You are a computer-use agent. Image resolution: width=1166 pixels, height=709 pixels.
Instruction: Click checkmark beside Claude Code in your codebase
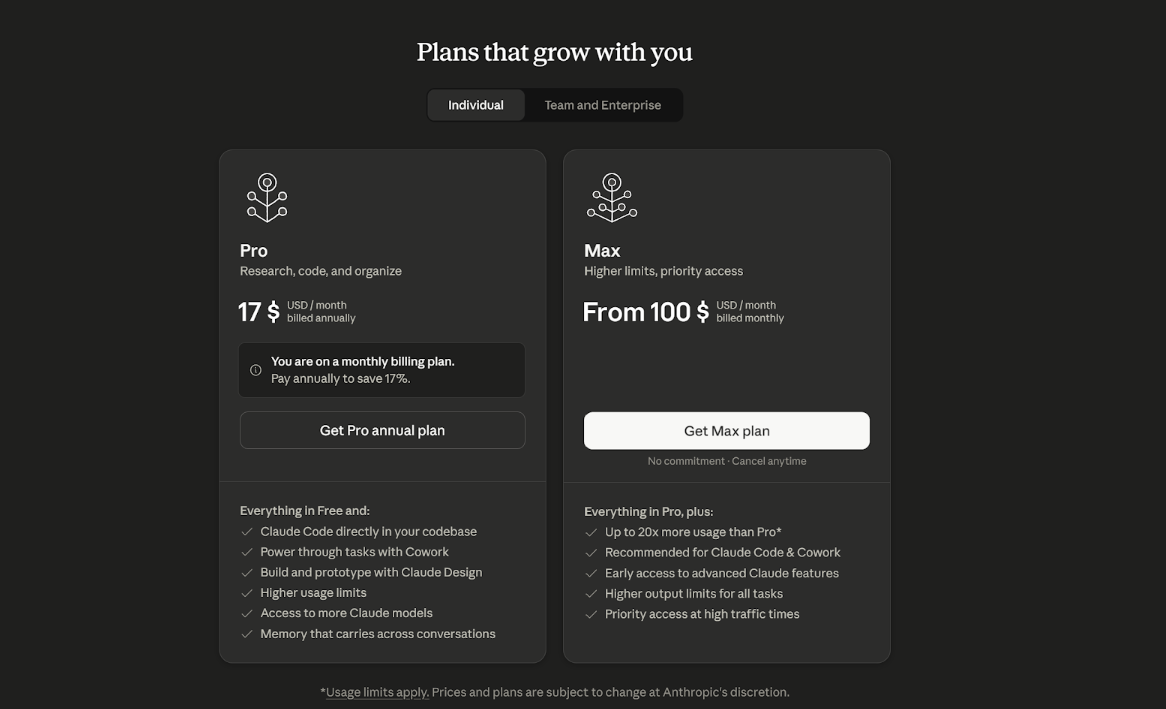[x=247, y=531]
